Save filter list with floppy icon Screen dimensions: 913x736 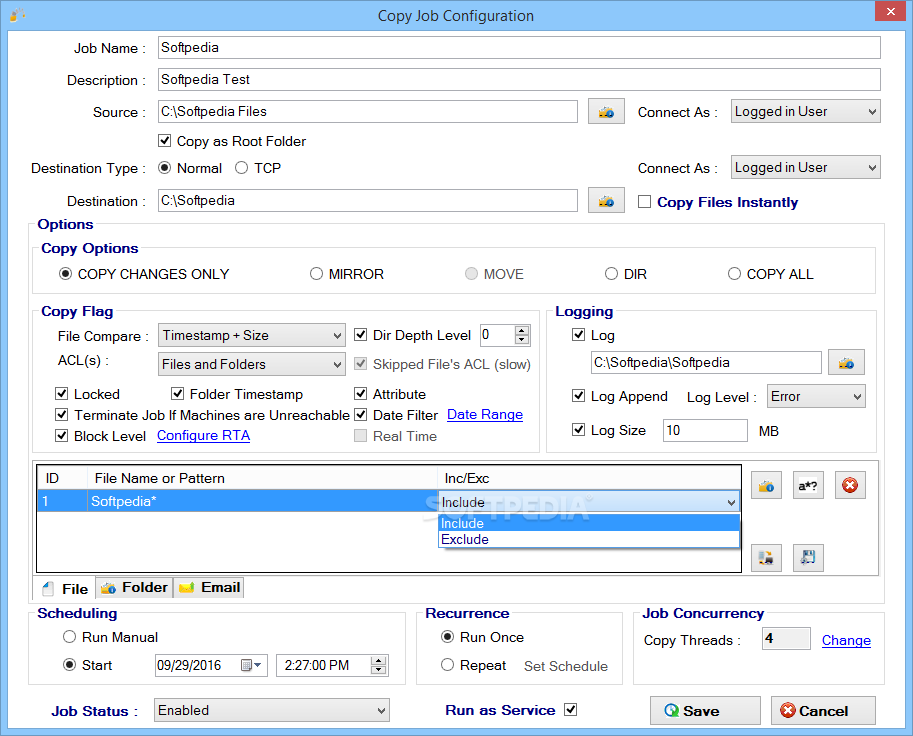coord(808,558)
